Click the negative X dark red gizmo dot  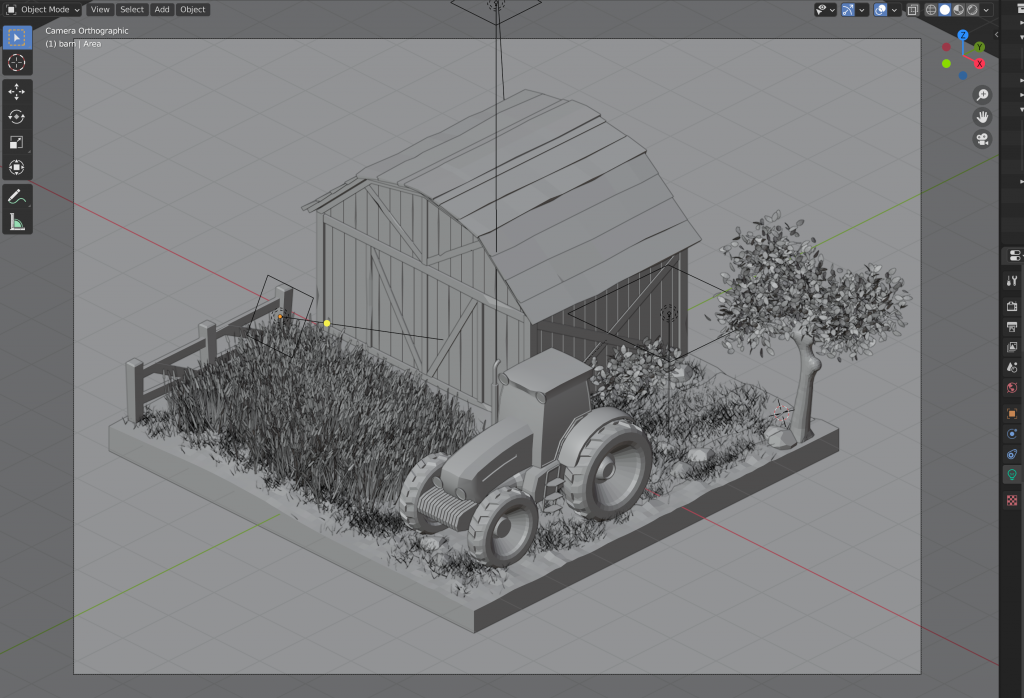(x=946, y=47)
